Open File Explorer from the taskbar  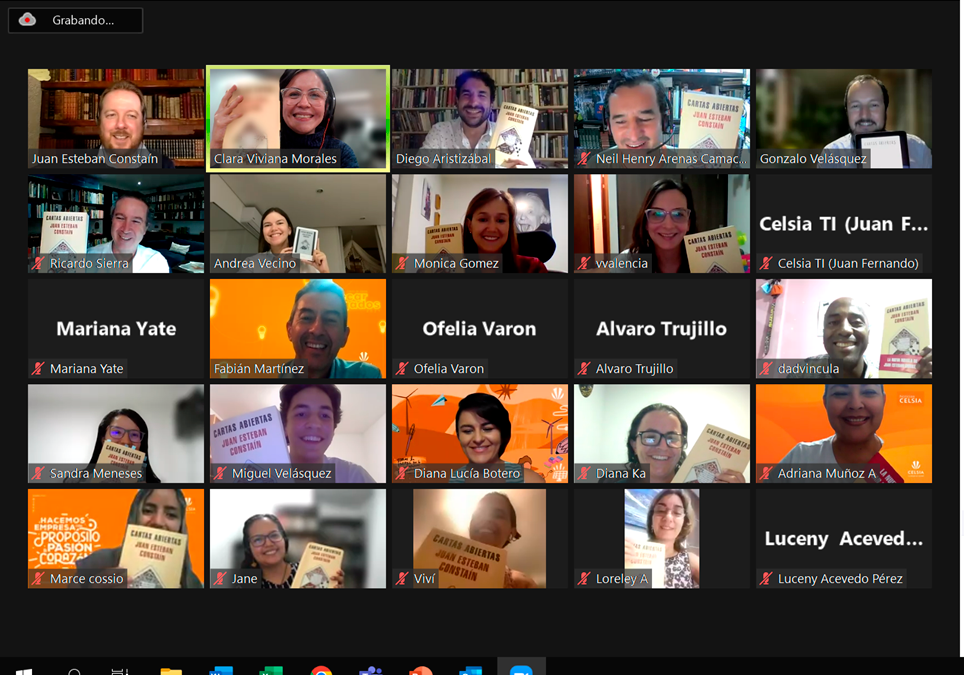(x=171, y=671)
